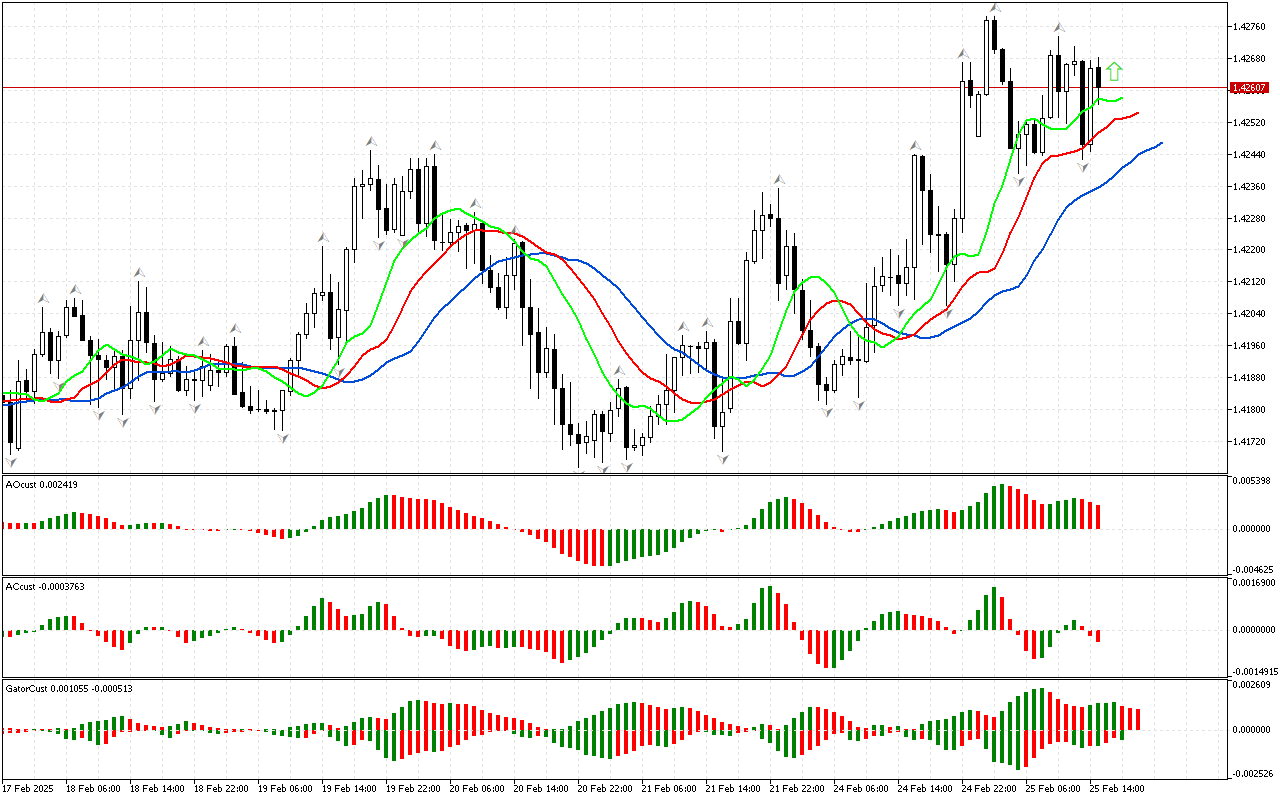Click the 0.002609 GatorCust scale maximum

pos(1254,685)
